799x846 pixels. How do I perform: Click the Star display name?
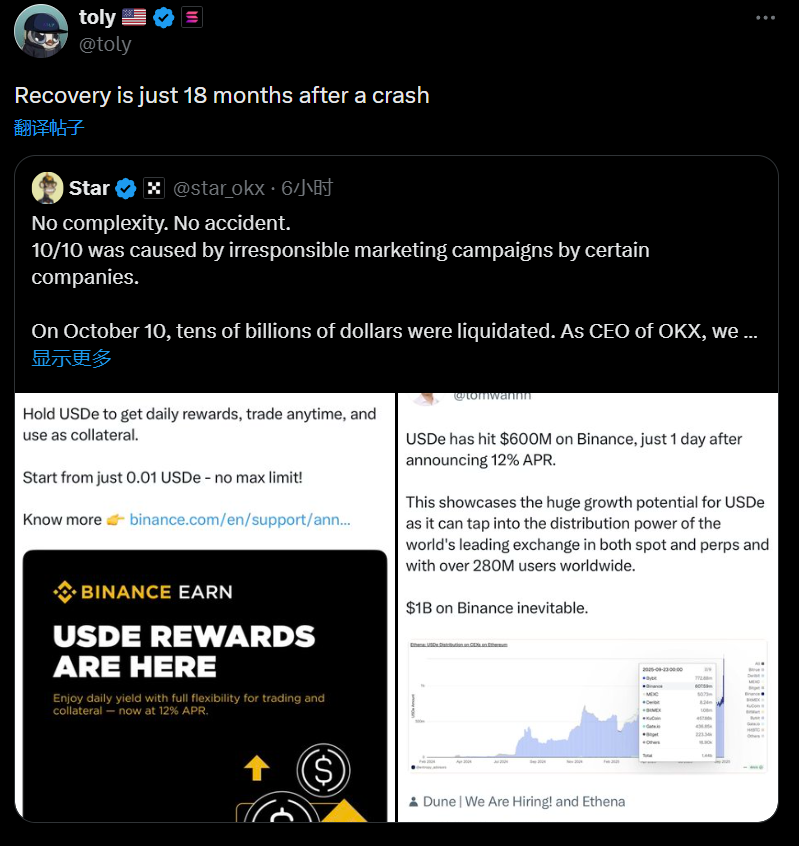(x=89, y=188)
